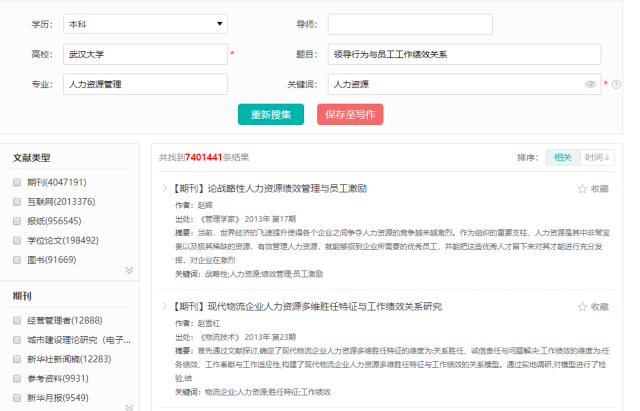
Task: Click the 重新搜集 button
Action: [x=271, y=114]
